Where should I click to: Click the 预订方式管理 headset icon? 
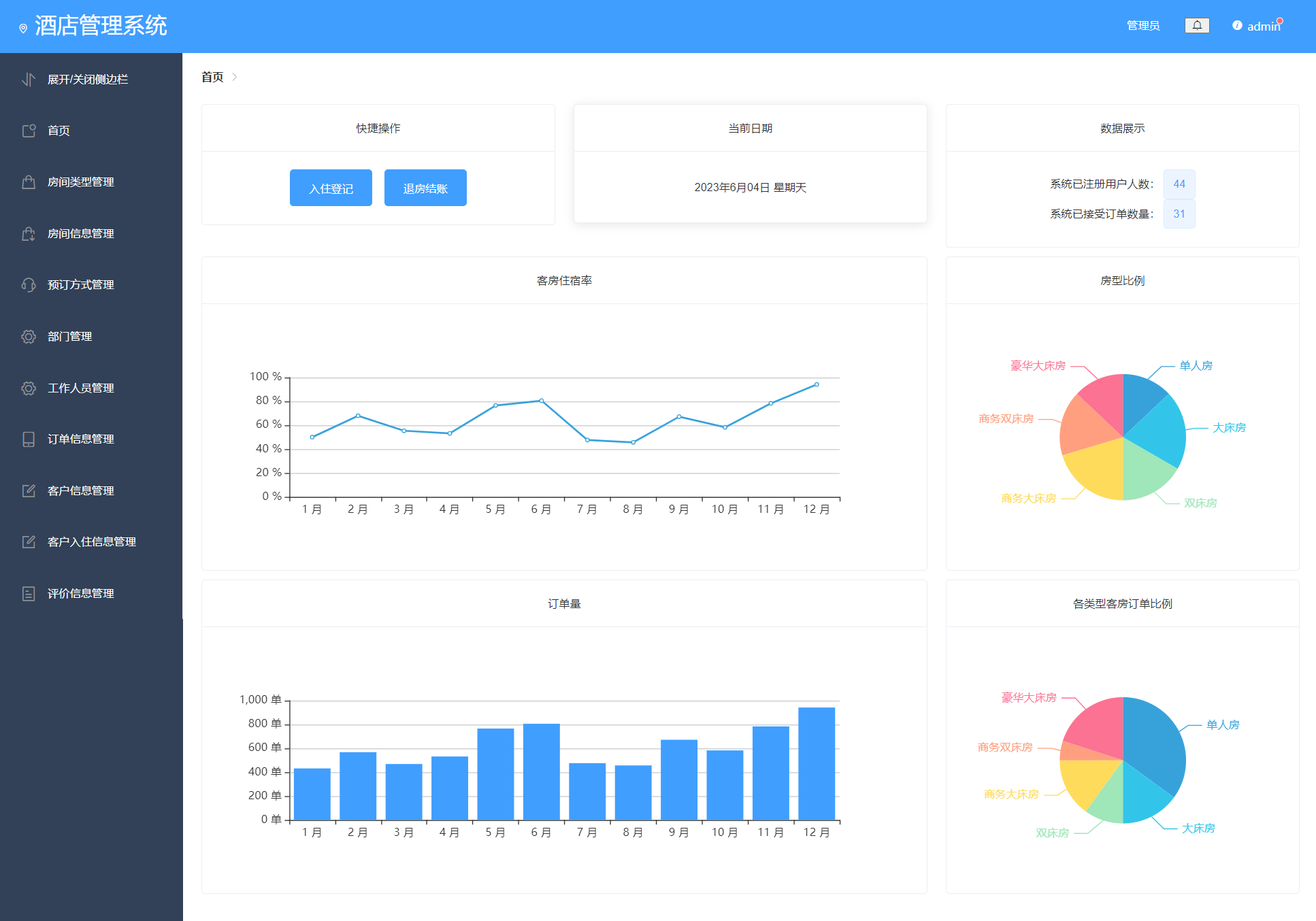tap(29, 285)
